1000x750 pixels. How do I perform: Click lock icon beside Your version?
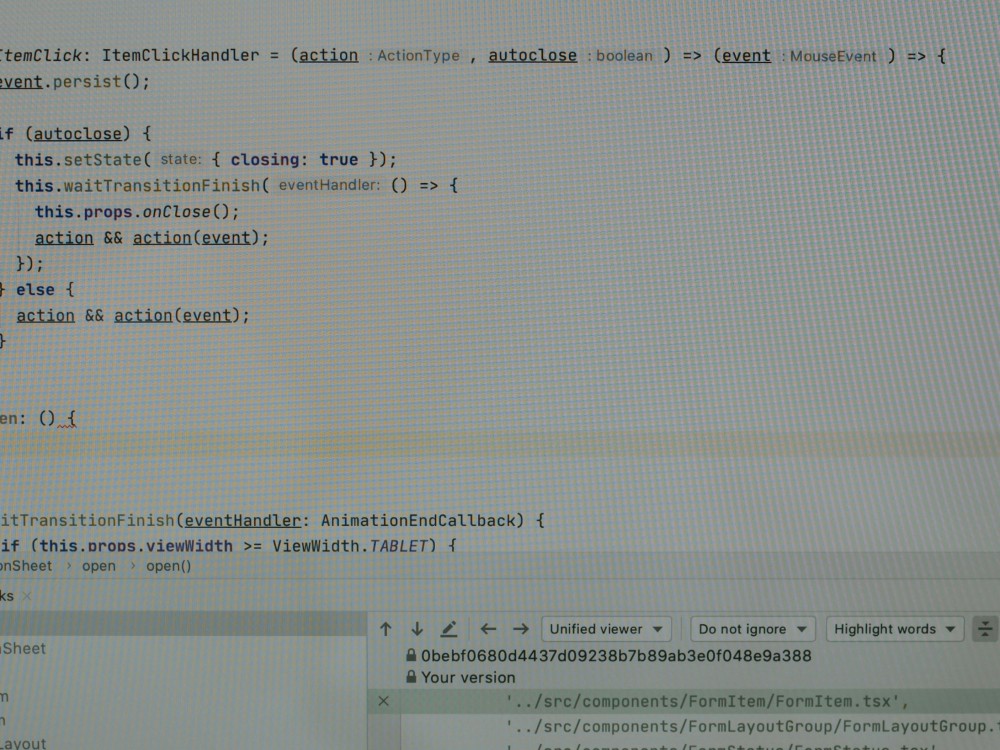tap(411, 677)
